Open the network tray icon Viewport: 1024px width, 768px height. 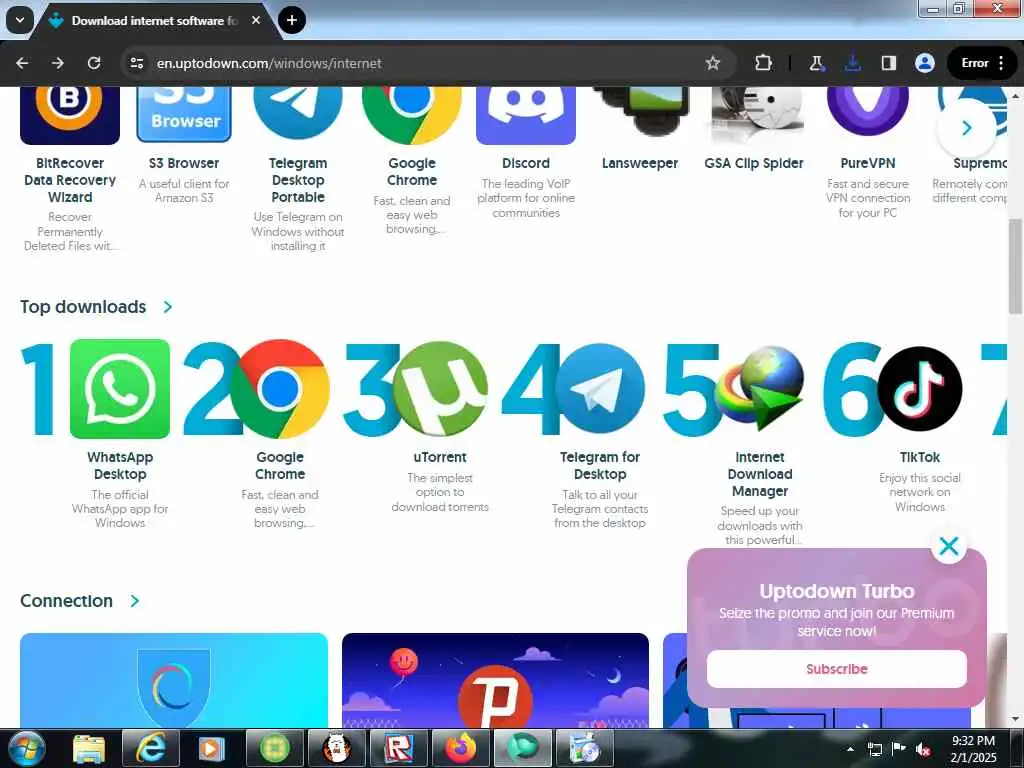(x=874, y=749)
